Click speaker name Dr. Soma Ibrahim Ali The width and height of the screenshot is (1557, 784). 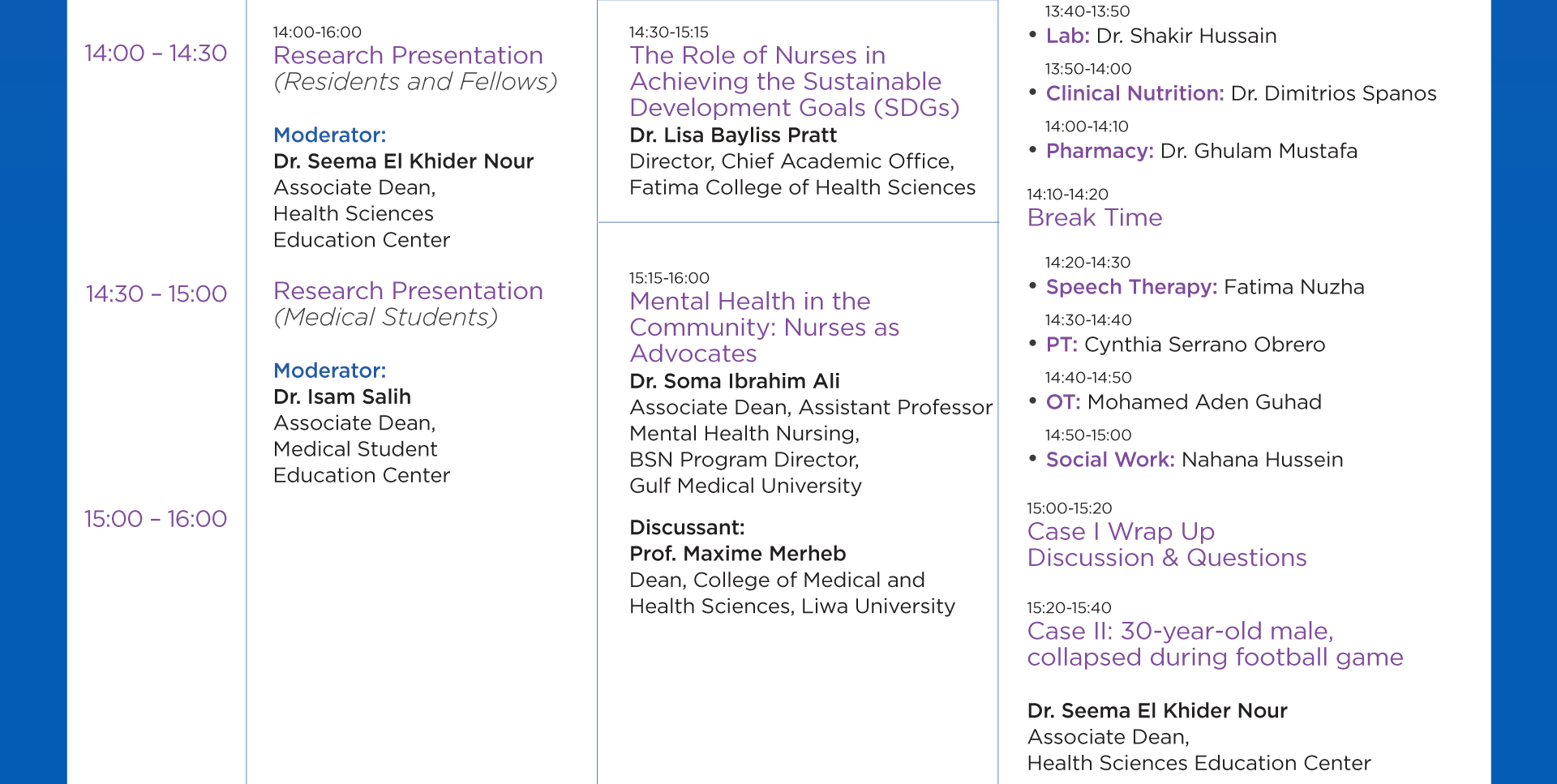coord(735,382)
